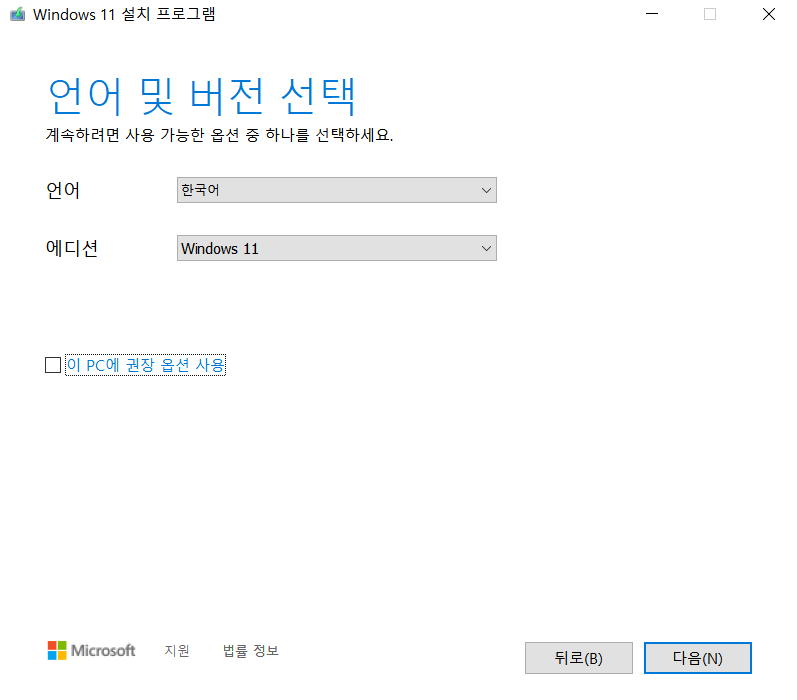Click the '이 PC에 권장 옵션 사용' label text
This screenshot has height=700, width=797.
point(145,365)
